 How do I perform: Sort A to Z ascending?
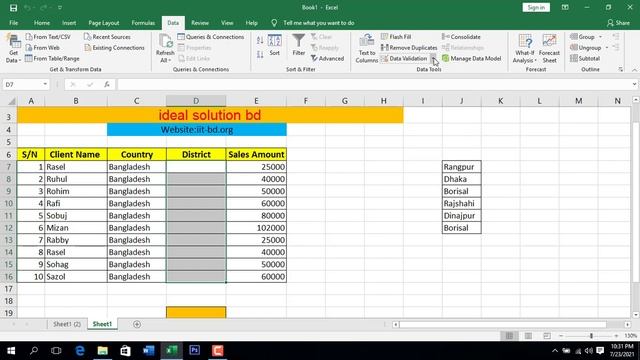tap(260, 40)
